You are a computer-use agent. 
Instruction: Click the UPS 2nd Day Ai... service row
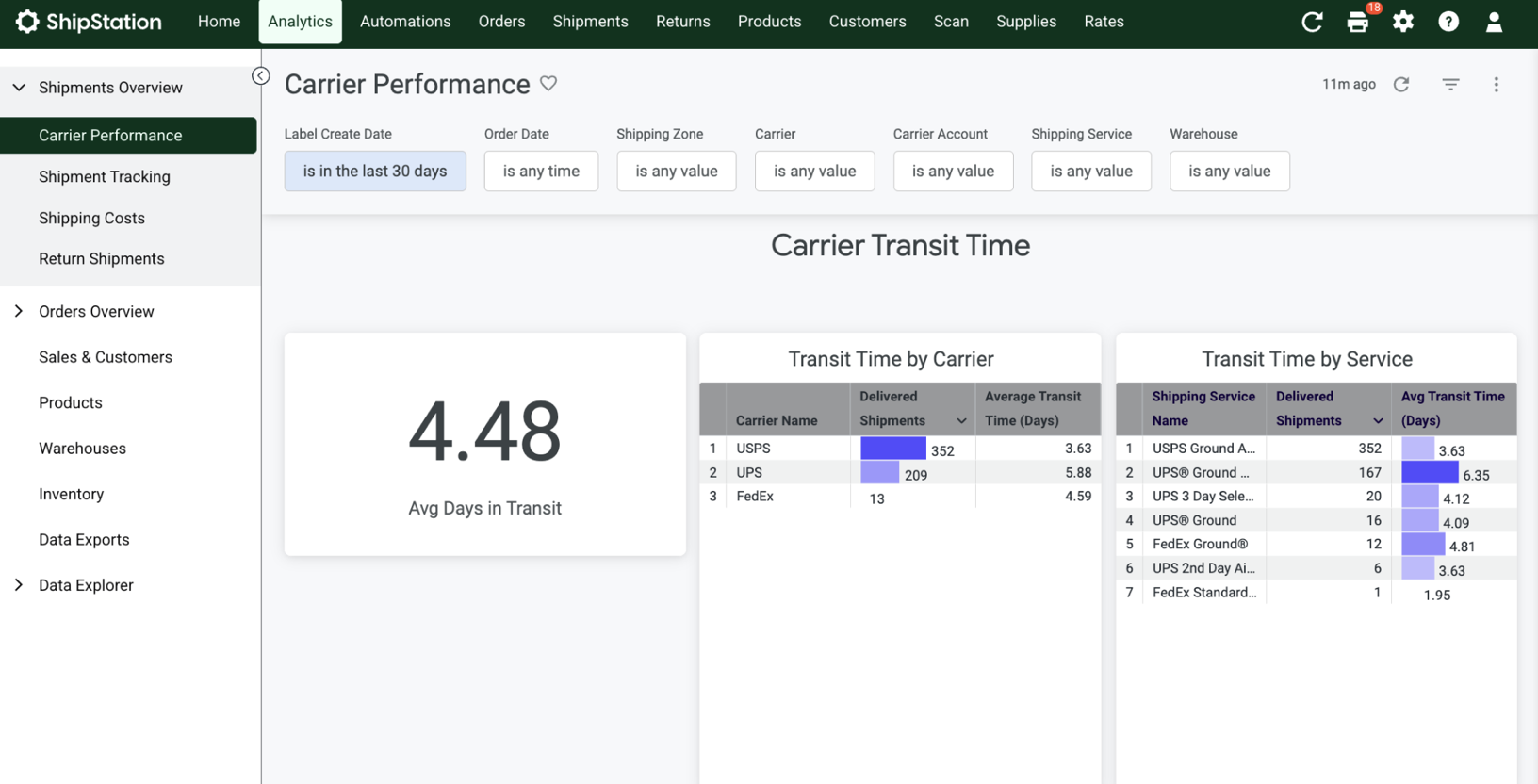coord(1203,568)
